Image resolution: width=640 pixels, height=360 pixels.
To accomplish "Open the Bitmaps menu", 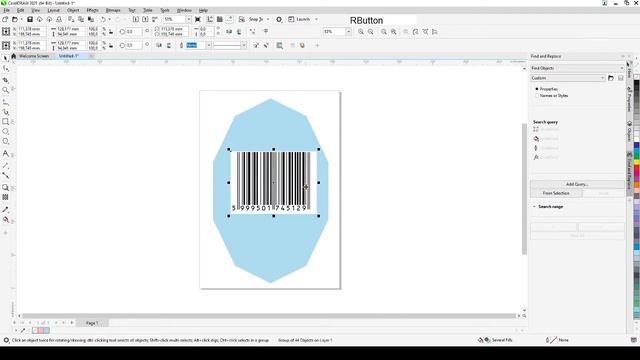I will pos(113,10).
